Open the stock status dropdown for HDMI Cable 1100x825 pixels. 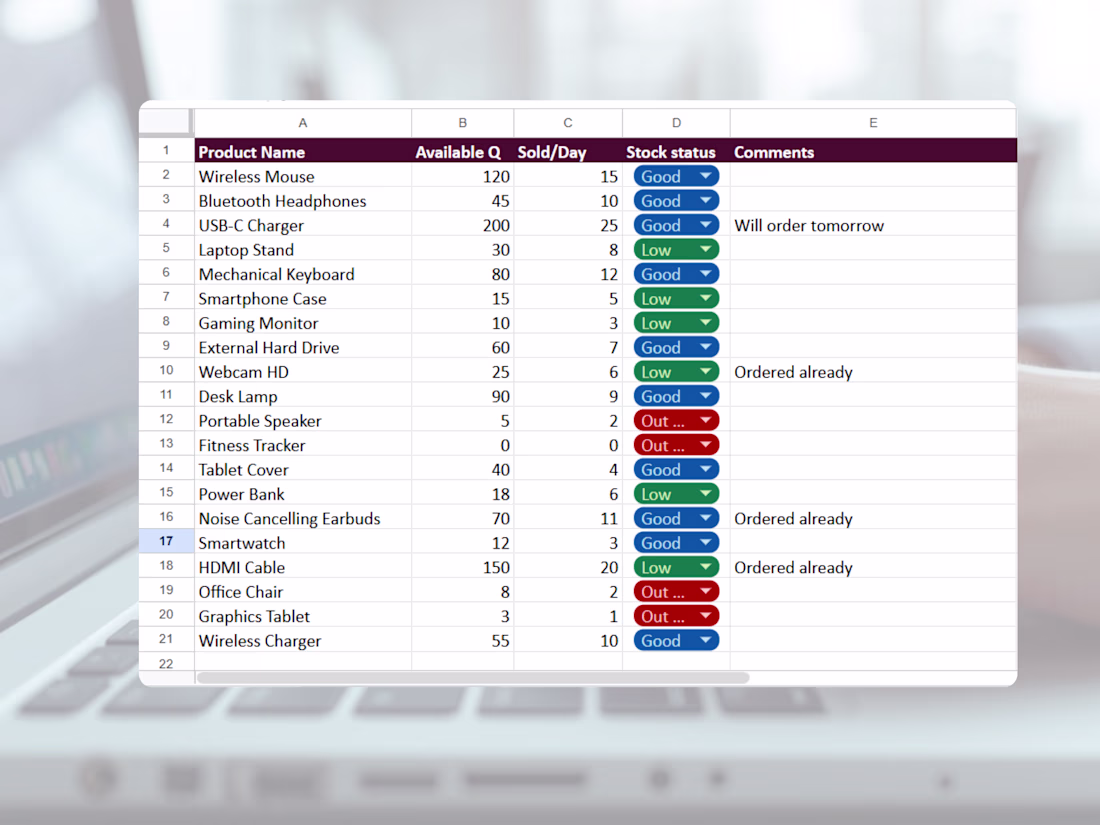click(x=676, y=568)
